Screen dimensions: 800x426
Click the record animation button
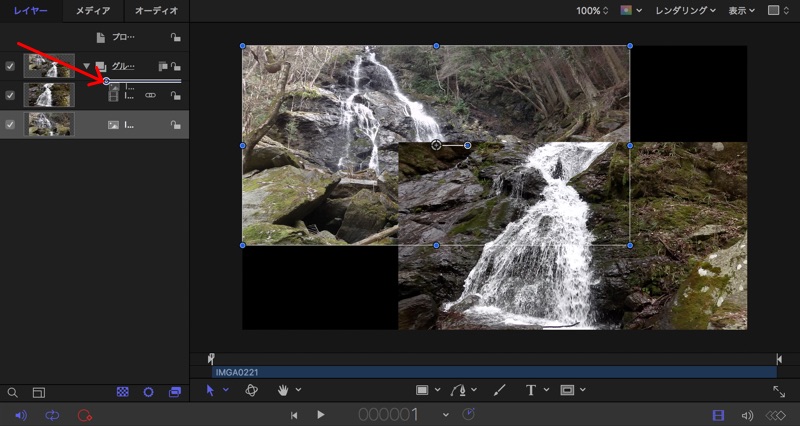pos(84,415)
